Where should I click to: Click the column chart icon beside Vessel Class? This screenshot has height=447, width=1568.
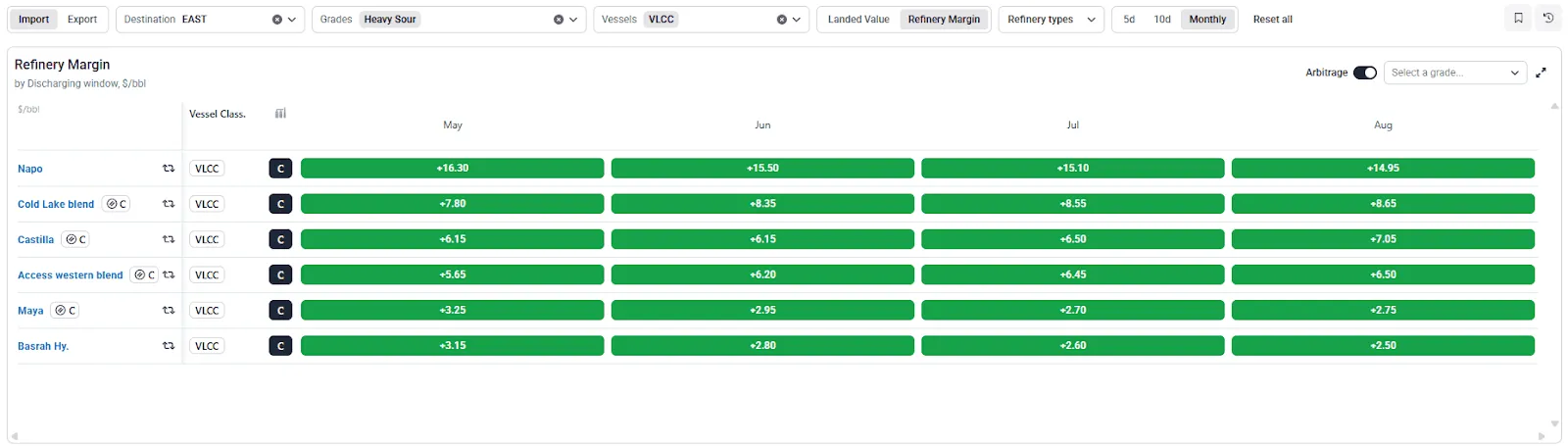pyautogui.click(x=280, y=114)
